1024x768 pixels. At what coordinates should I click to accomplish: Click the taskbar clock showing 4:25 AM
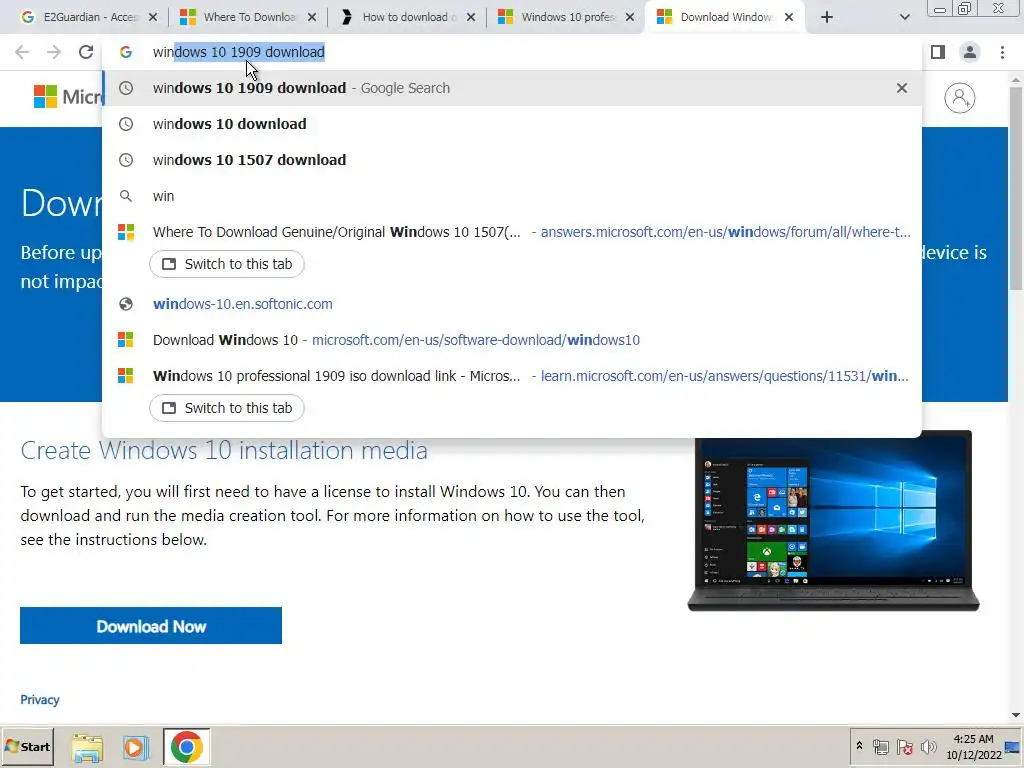coord(973,746)
